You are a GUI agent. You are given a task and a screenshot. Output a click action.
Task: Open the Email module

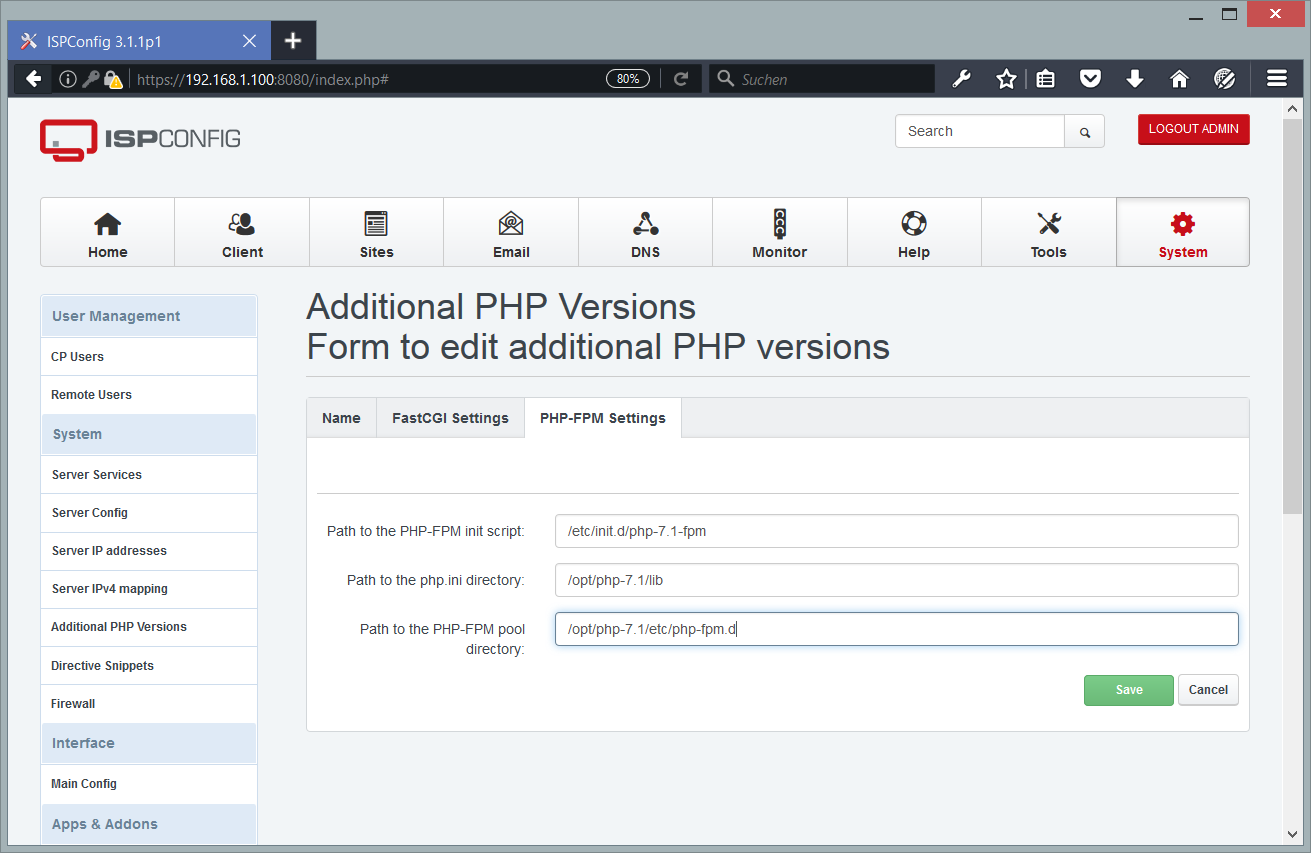coord(511,232)
